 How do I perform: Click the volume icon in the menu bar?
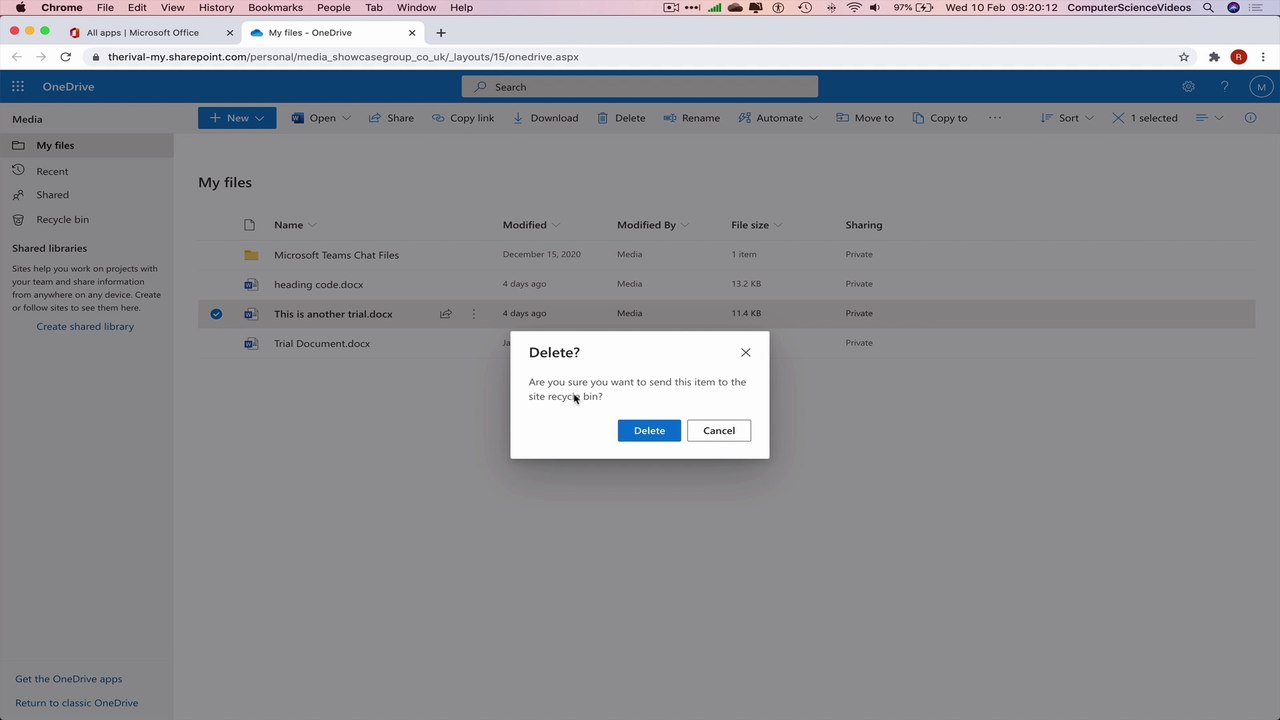point(875,8)
